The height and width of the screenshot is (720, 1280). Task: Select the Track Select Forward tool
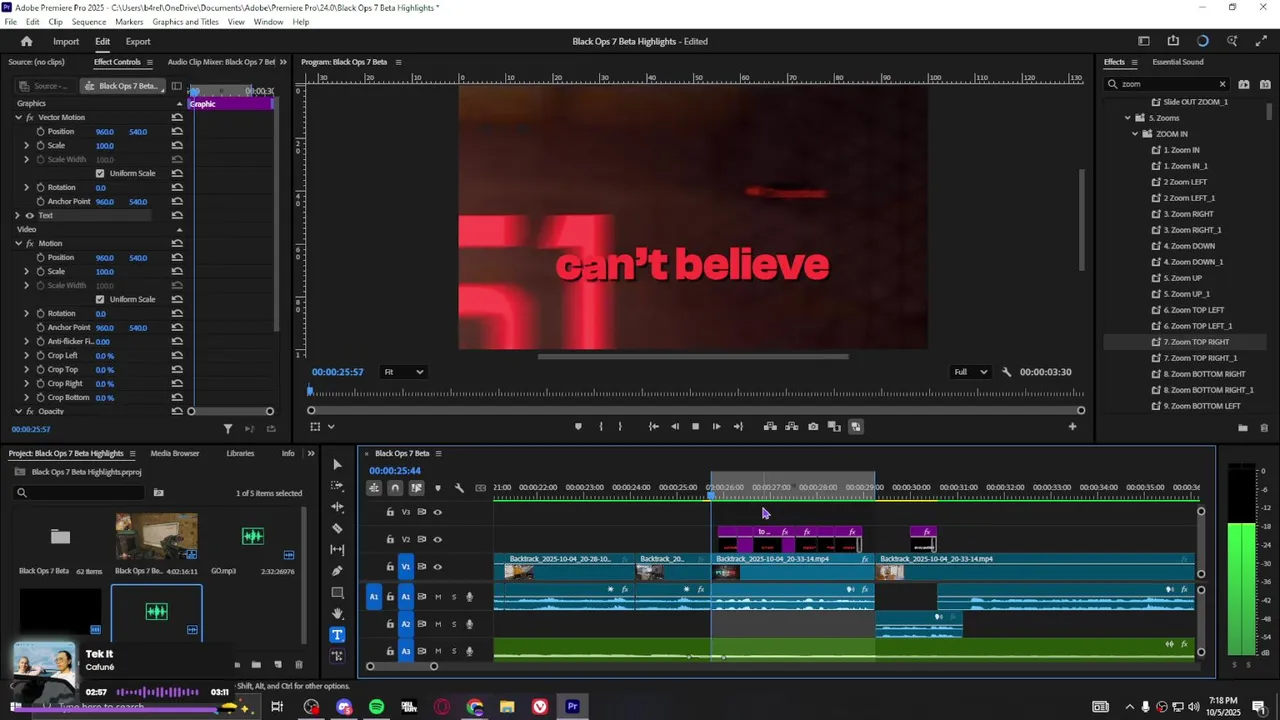pyautogui.click(x=337, y=486)
